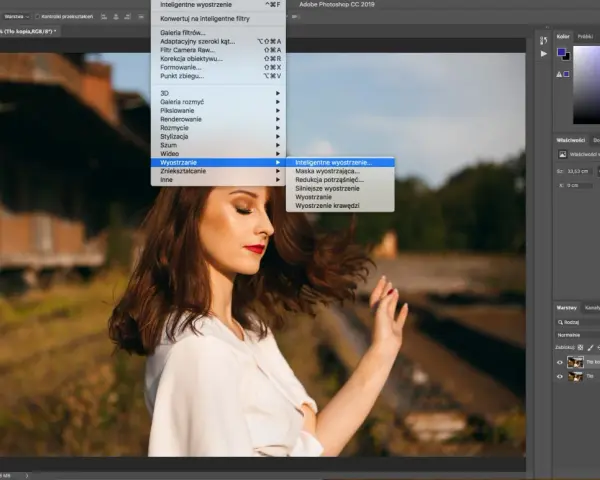Expand the Stylizacja submenu
Viewport: 600px width, 480px height.
click(218, 136)
